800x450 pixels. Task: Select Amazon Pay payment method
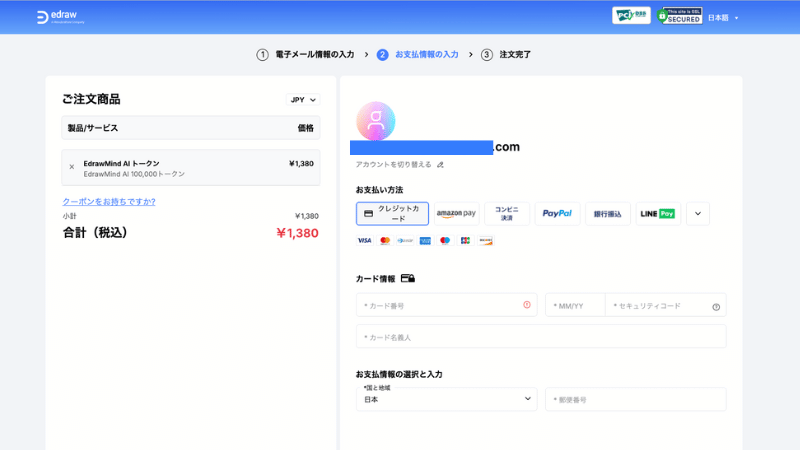pyautogui.click(x=456, y=214)
